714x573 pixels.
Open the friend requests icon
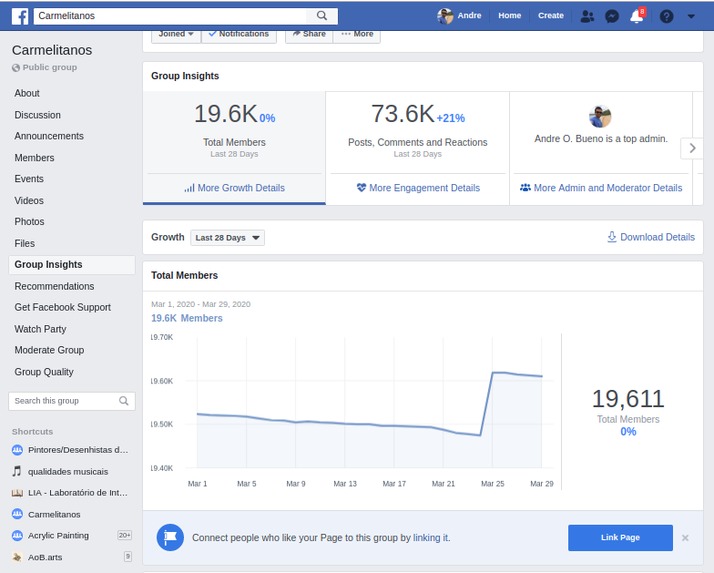click(587, 16)
